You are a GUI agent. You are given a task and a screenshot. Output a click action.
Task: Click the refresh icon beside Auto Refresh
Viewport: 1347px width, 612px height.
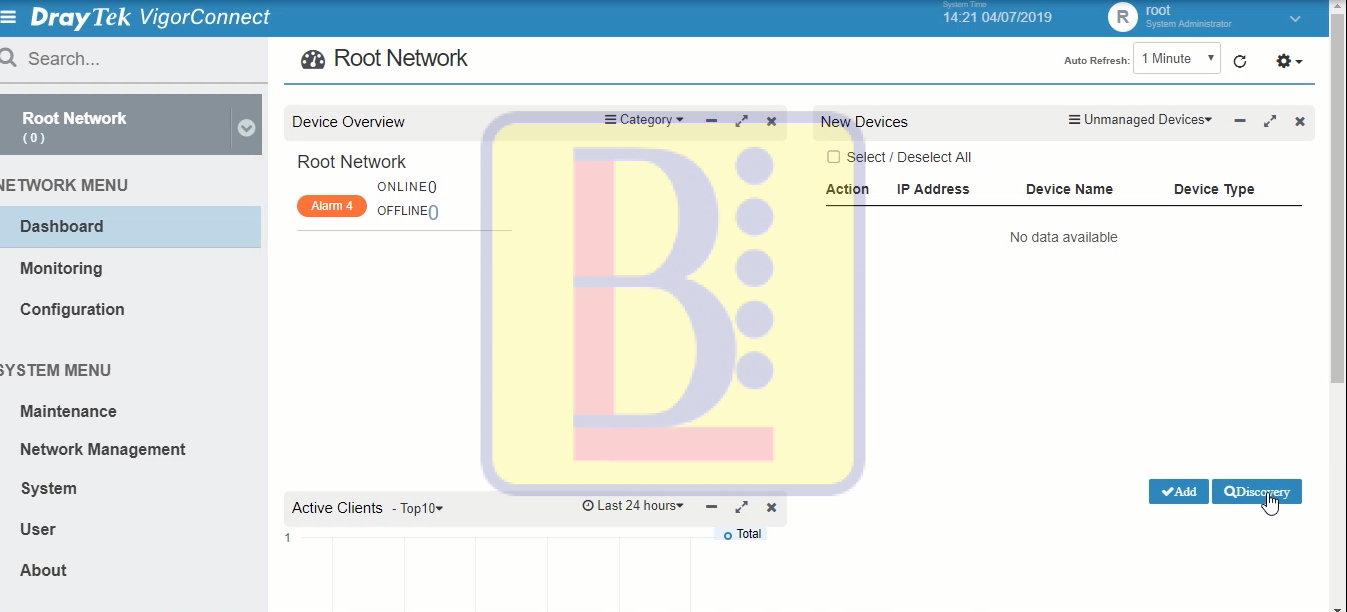1240,61
